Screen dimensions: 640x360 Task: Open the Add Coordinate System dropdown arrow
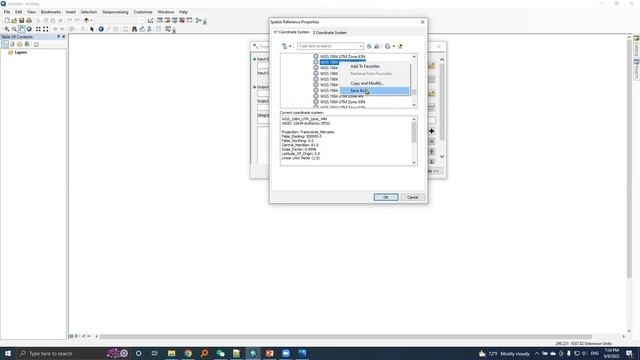(393, 46)
